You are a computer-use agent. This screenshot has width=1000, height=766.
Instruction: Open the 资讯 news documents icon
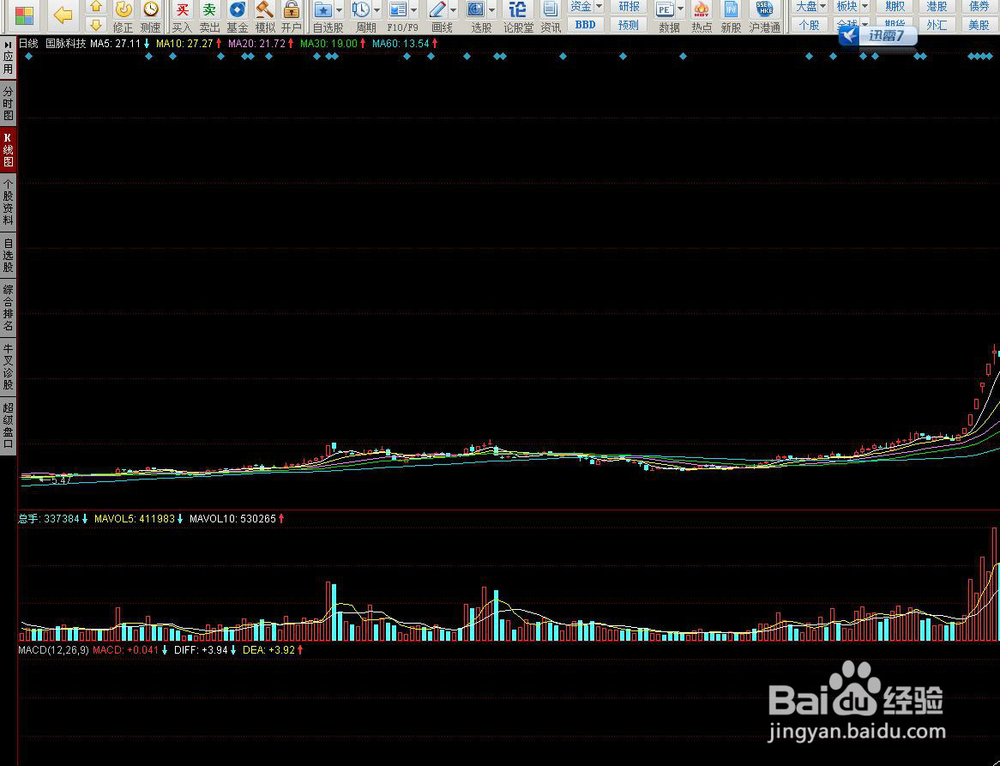click(550, 16)
